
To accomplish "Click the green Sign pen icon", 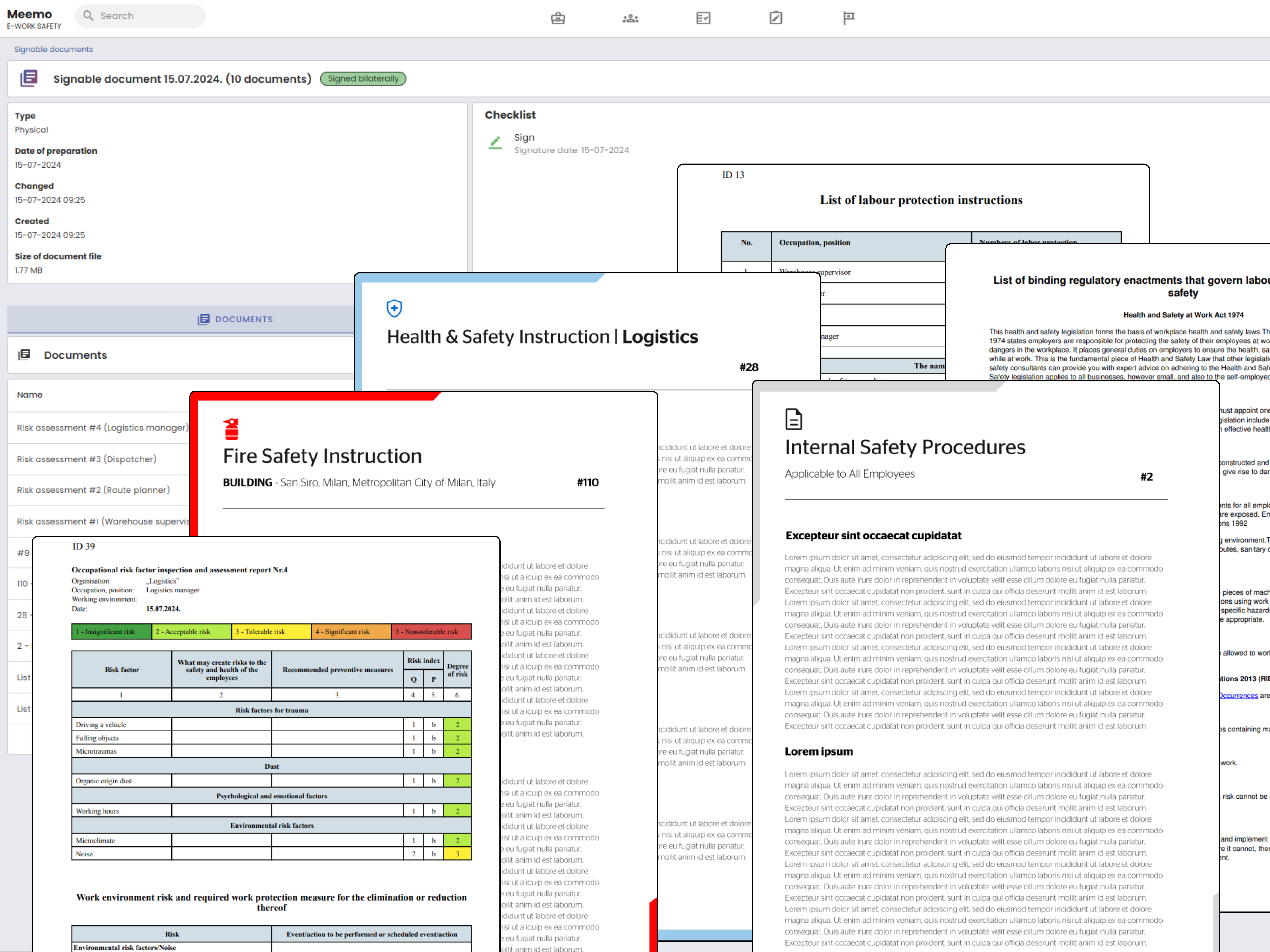I will pos(495,143).
